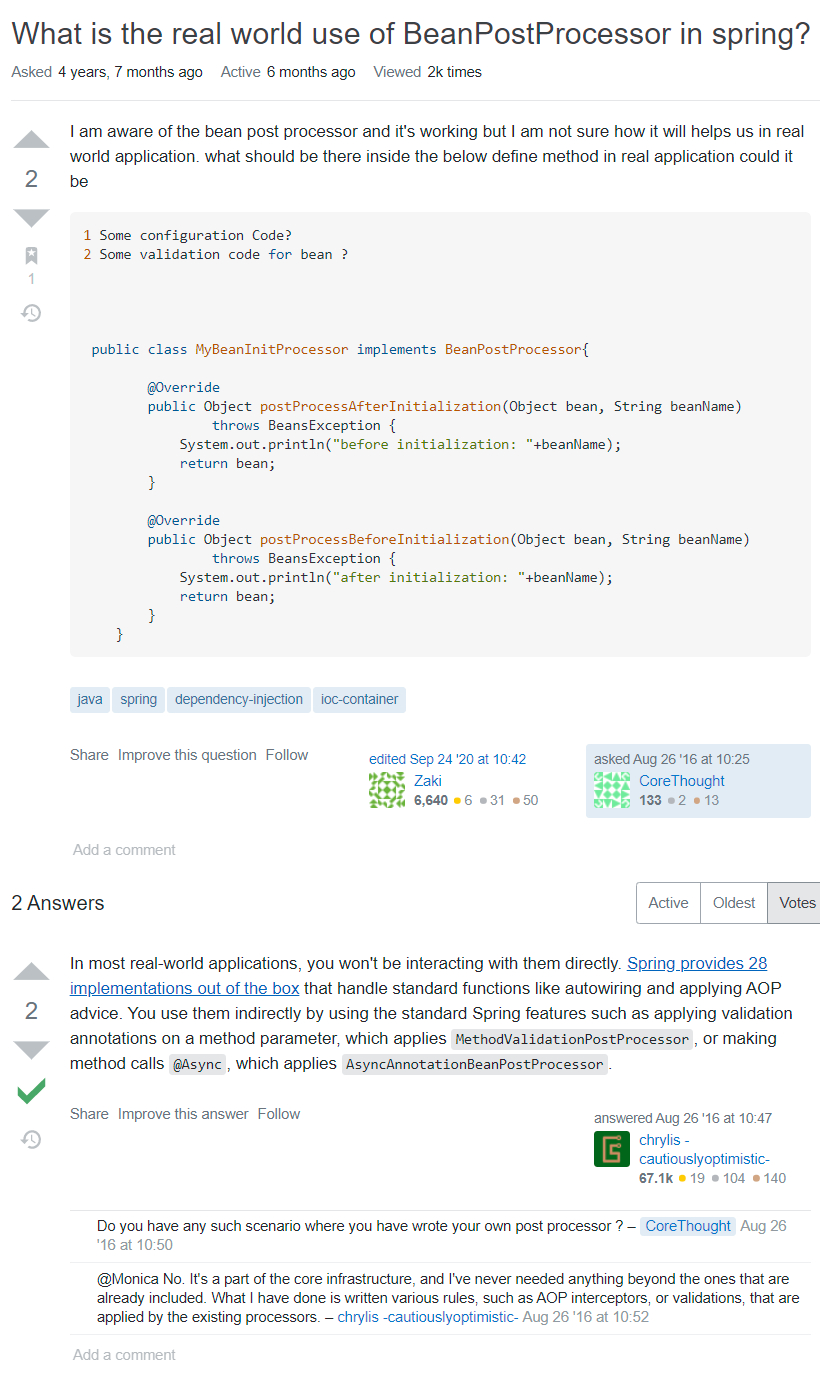Downvote the answer by chrylis

coord(31,1049)
